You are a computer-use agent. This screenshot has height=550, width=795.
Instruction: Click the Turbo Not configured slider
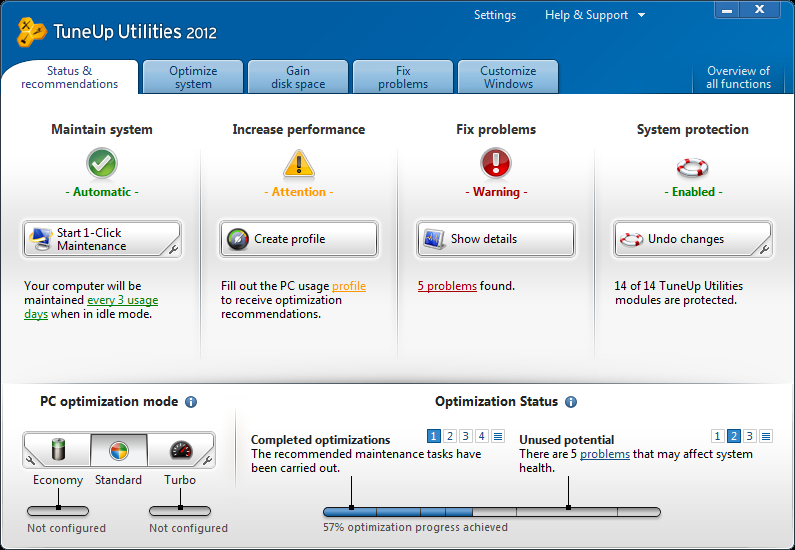tap(180, 511)
